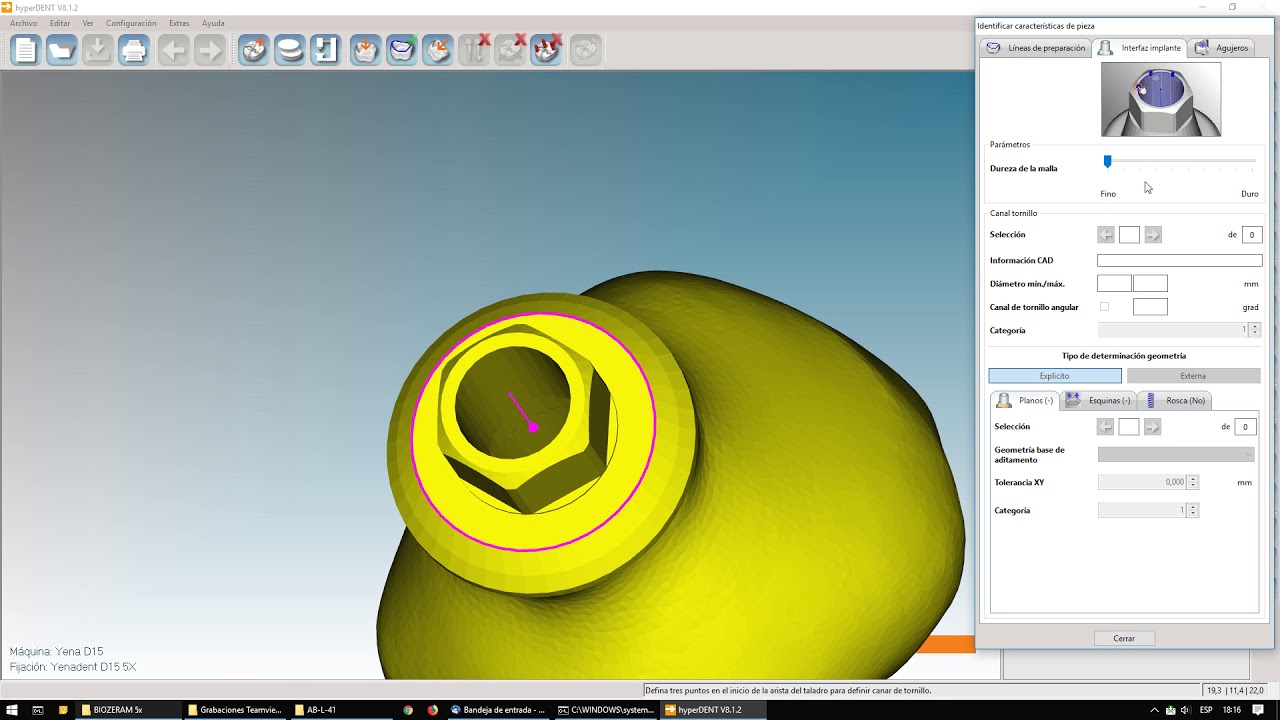
Task: Open a project with the folder icon
Action: pyautogui.click(x=61, y=50)
